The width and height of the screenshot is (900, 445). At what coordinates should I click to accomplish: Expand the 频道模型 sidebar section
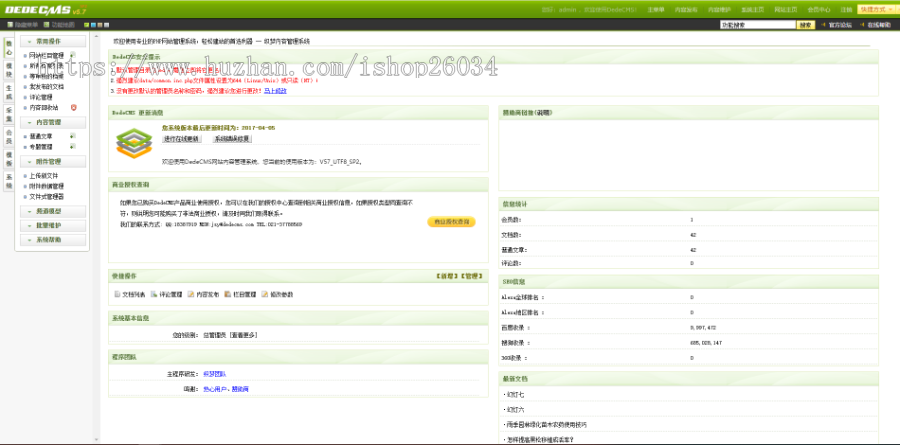[54, 212]
